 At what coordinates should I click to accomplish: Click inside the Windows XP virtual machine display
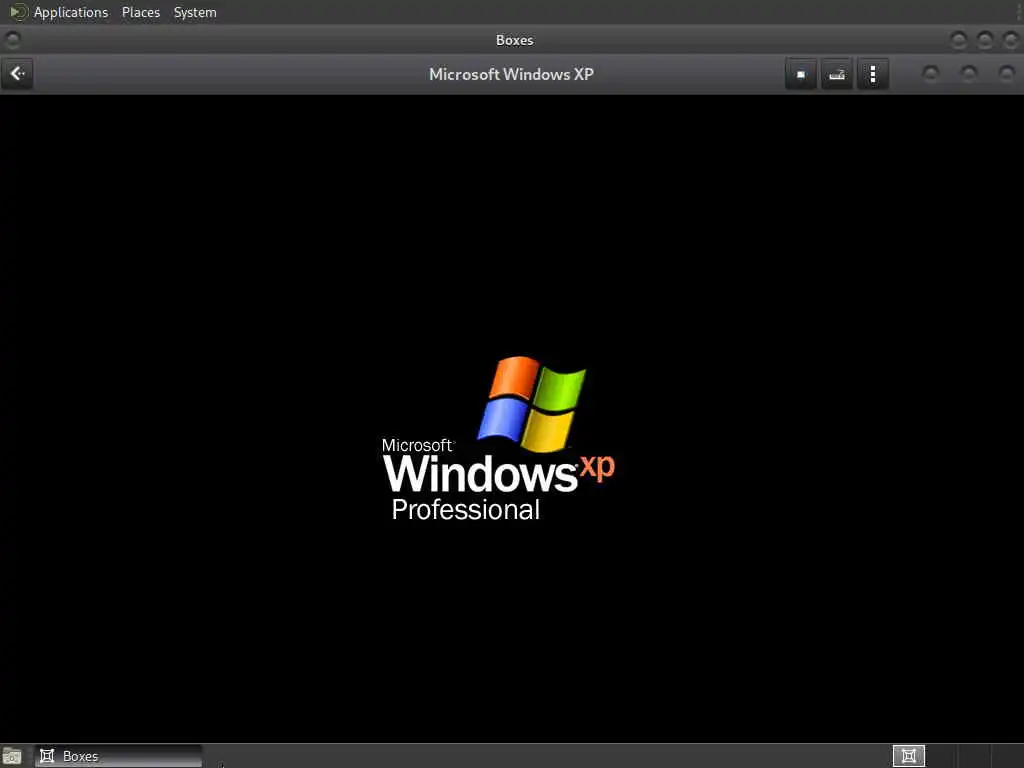(512, 418)
